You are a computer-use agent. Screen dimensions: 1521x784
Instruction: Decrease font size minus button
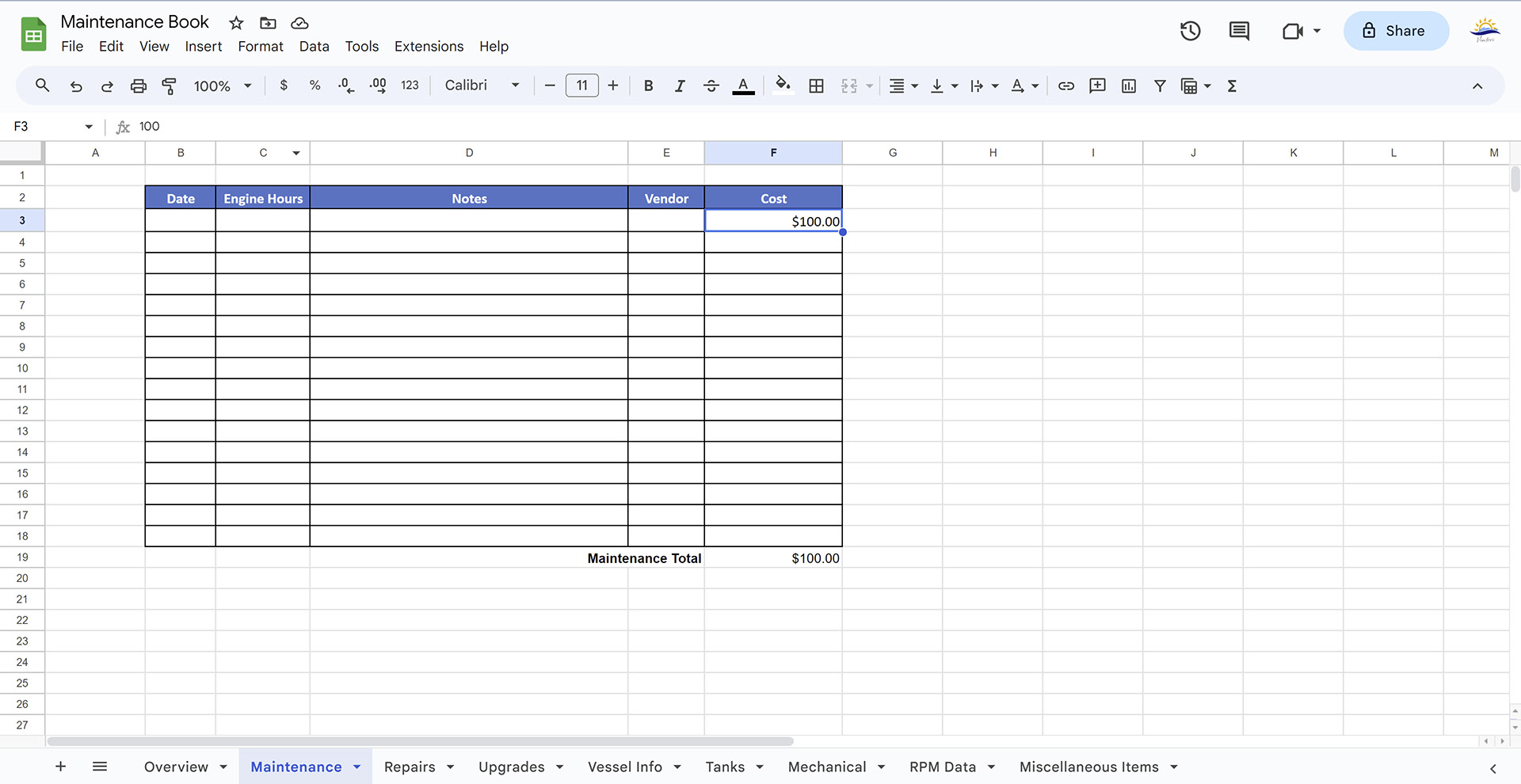click(550, 86)
